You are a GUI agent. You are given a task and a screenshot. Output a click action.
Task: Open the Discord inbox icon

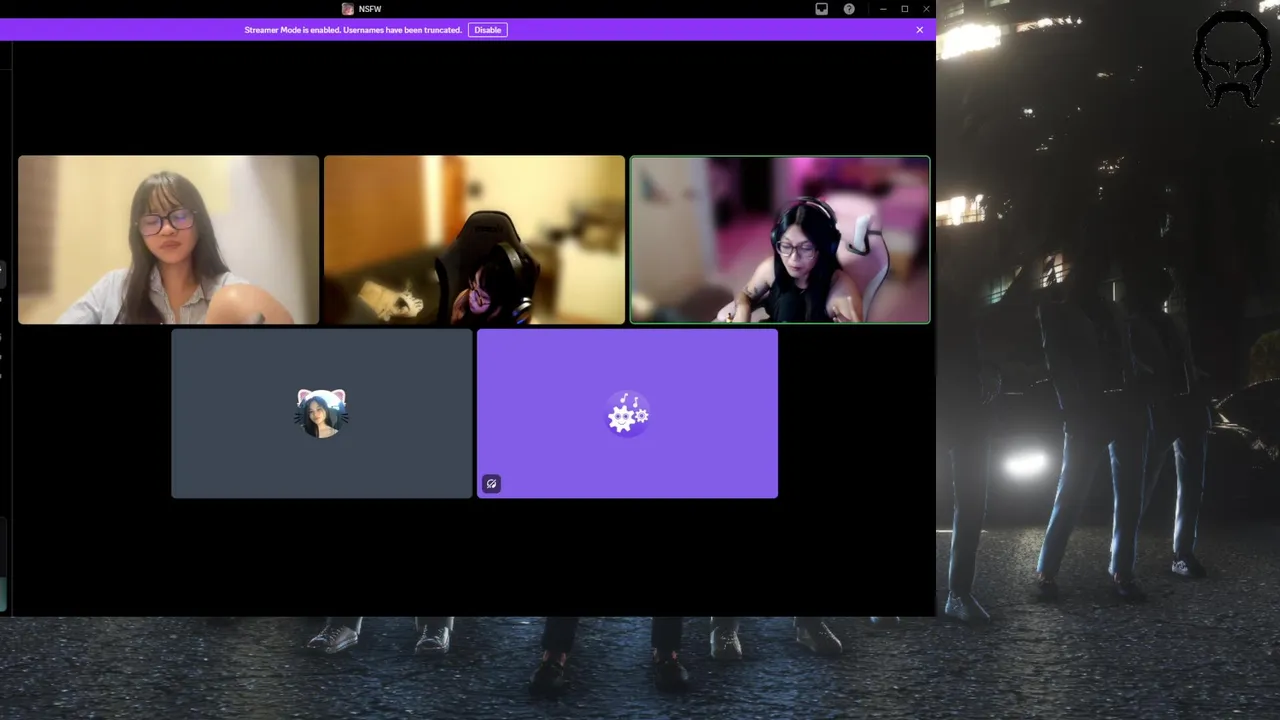pos(821,9)
